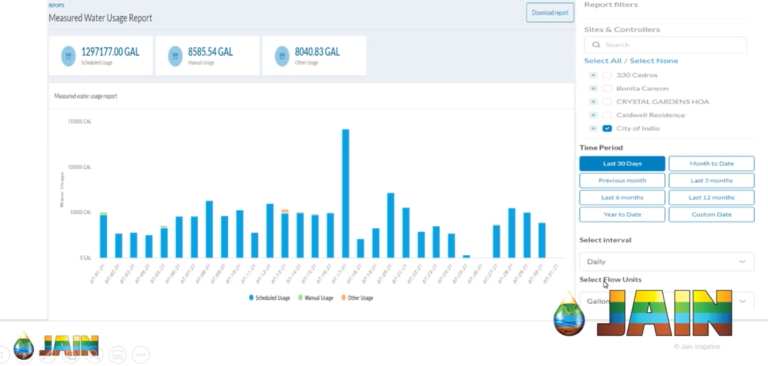Click the Bonita Canyon site name
The width and height of the screenshot is (768, 366).
point(642,88)
